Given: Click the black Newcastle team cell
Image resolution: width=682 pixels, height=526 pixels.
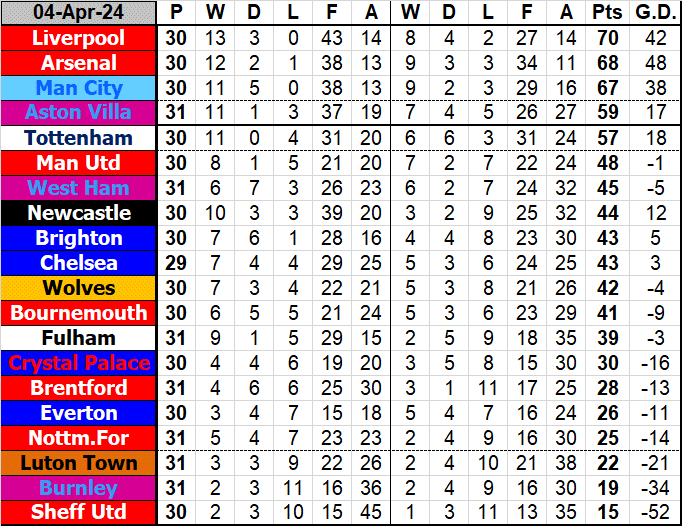Looking at the screenshot, I should [x=79, y=213].
